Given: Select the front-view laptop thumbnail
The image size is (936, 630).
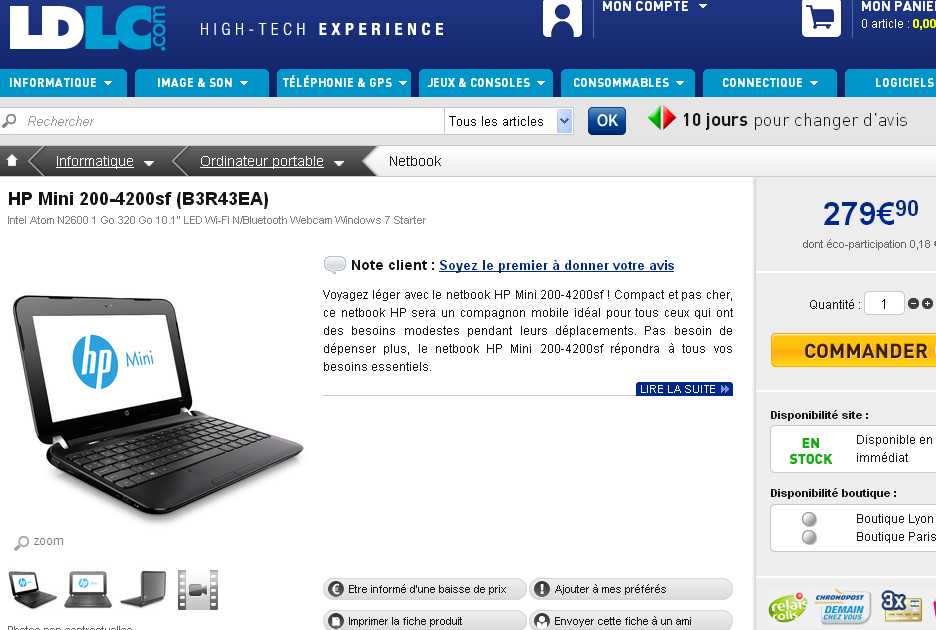Looking at the screenshot, I should click(88, 589).
